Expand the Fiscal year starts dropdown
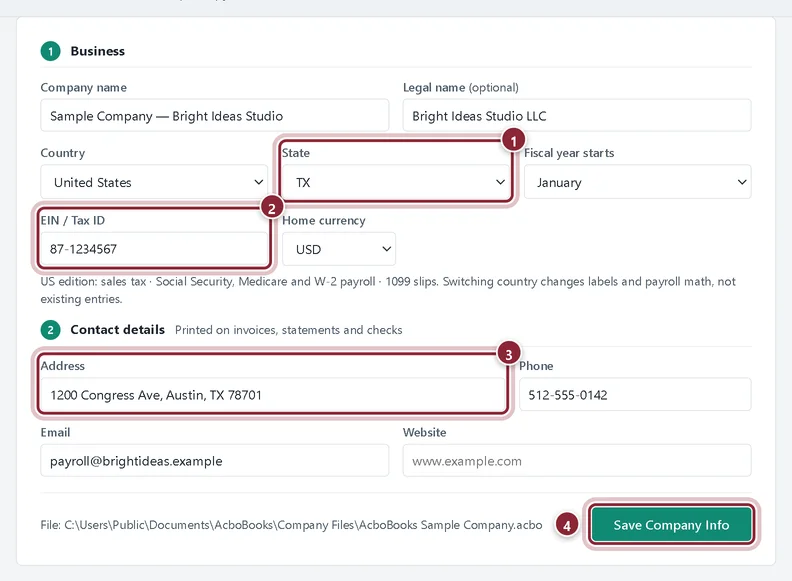This screenshot has width=792, height=581. point(637,182)
